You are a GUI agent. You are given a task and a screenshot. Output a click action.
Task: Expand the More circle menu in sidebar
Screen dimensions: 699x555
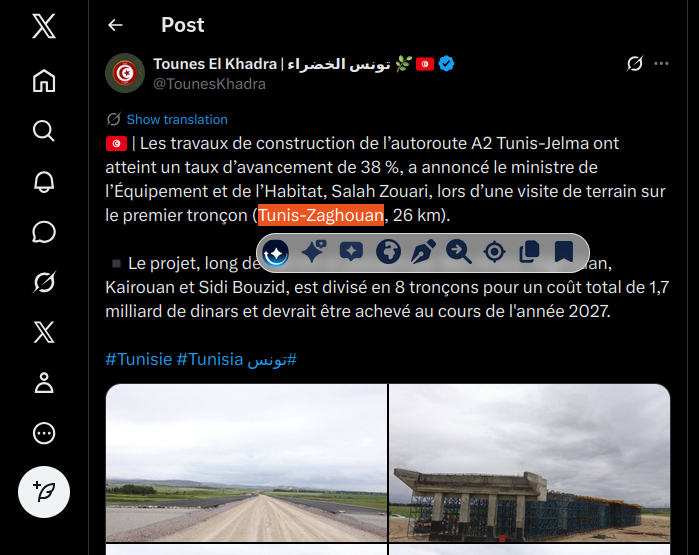[44, 433]
